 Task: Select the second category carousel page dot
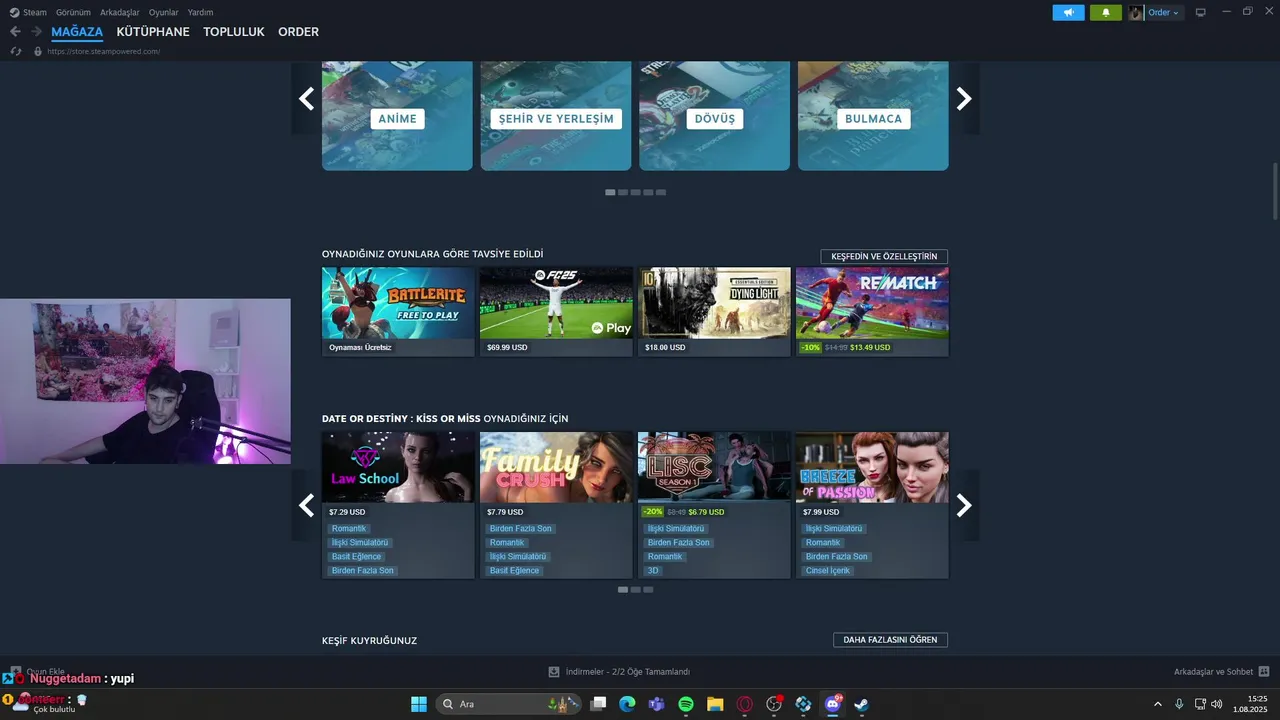623,192
